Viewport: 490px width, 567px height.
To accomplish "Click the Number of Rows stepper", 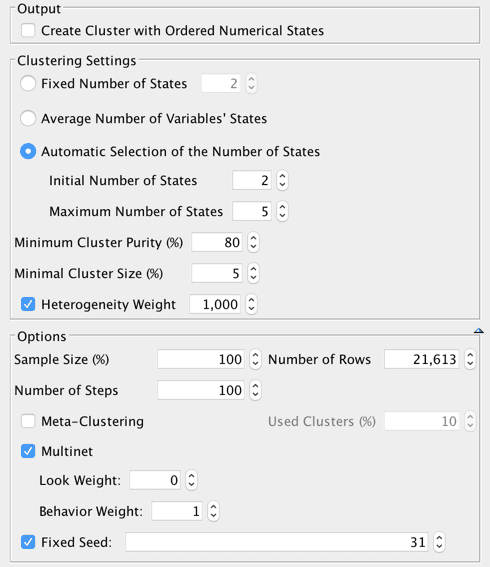I will 470,359.
